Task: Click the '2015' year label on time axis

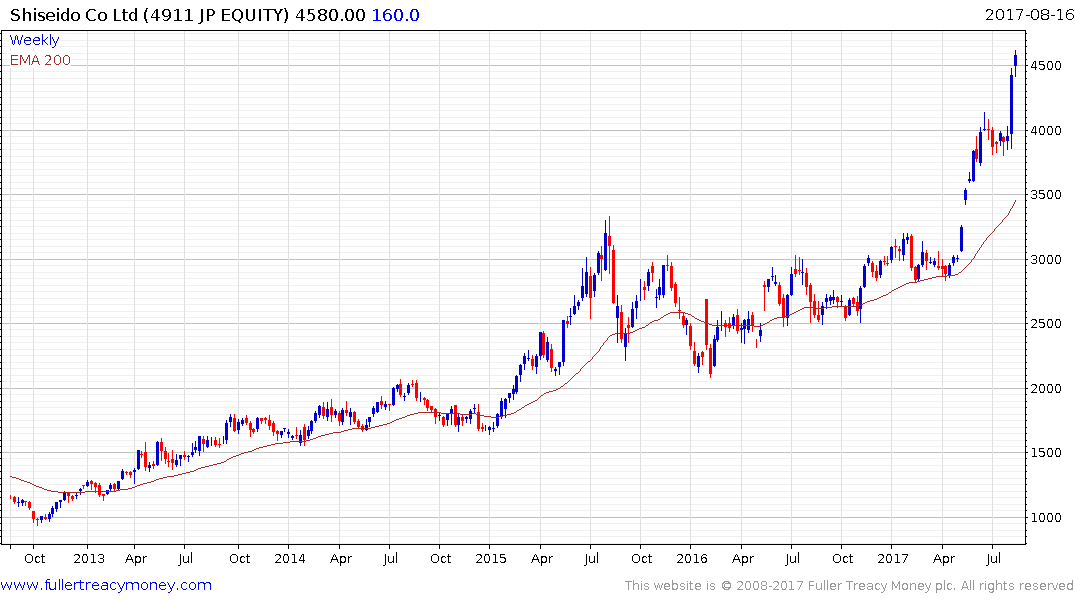Action: tap(491, 558)
